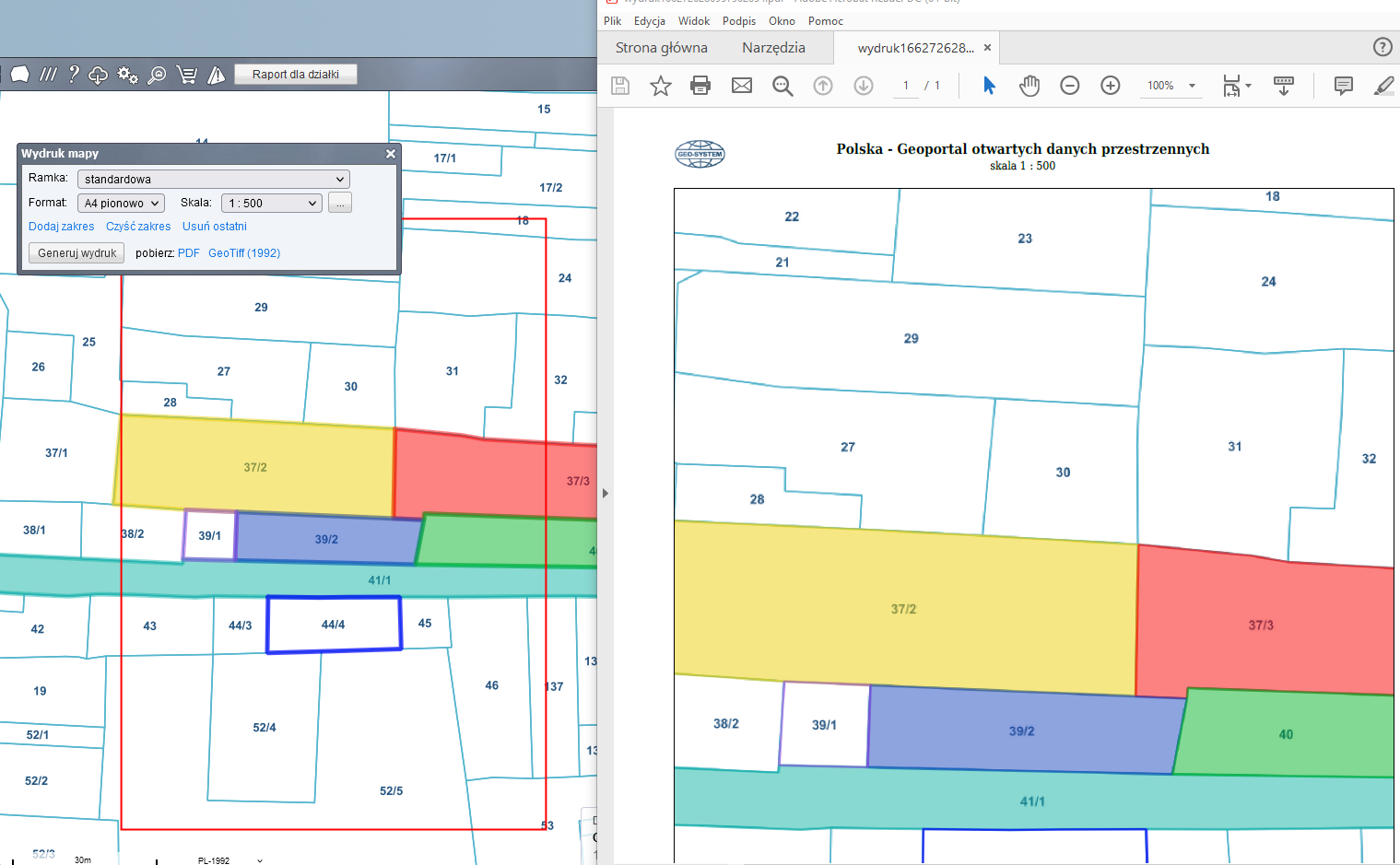The width and height of the screenshot is (1400, 865).
Task: Click road parcel label 41/1 in Geoportal
Action: pos(380,580)
